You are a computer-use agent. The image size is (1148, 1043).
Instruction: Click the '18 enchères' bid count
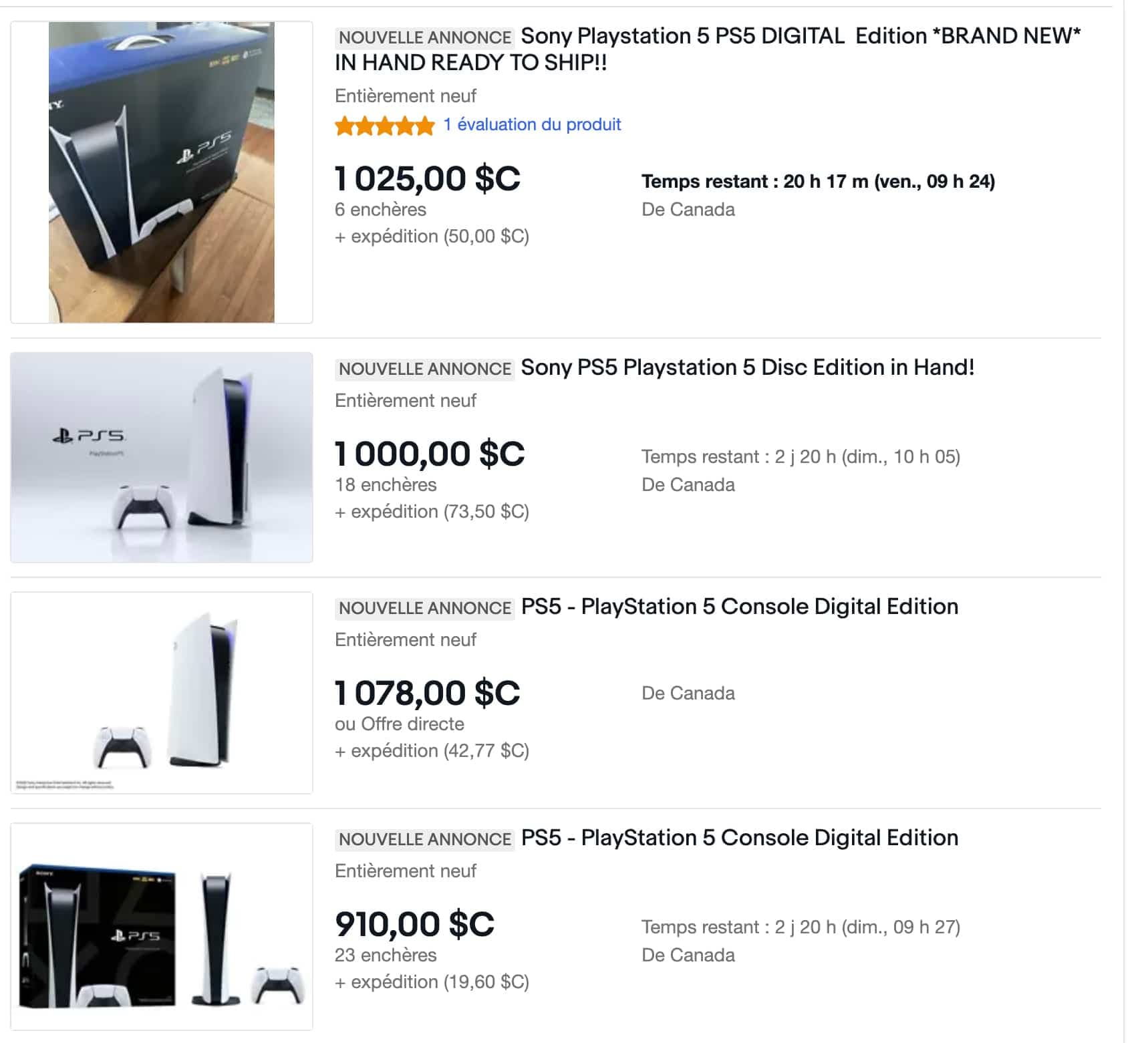click(386, 485)
